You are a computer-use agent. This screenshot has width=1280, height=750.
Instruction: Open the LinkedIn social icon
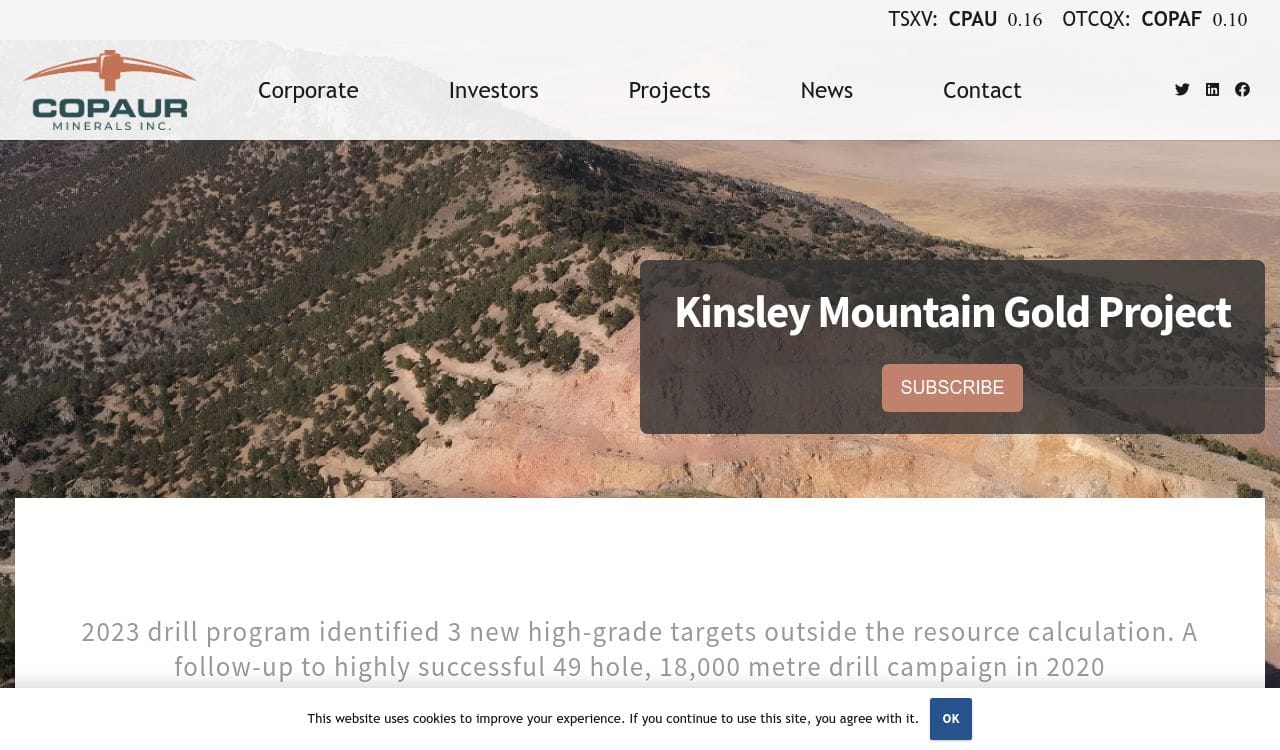1212,89
